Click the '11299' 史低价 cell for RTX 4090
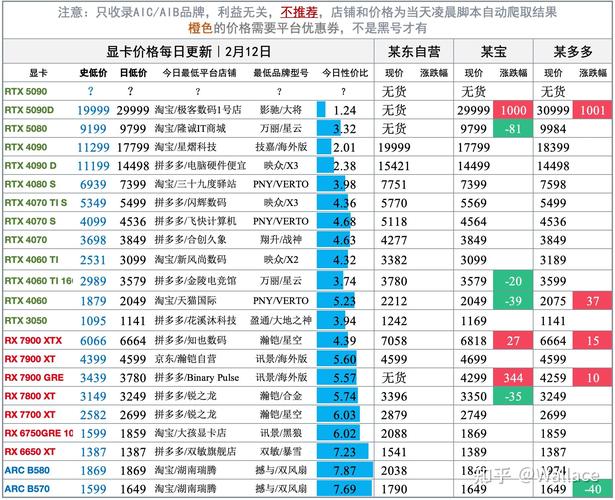 point(93,147)
